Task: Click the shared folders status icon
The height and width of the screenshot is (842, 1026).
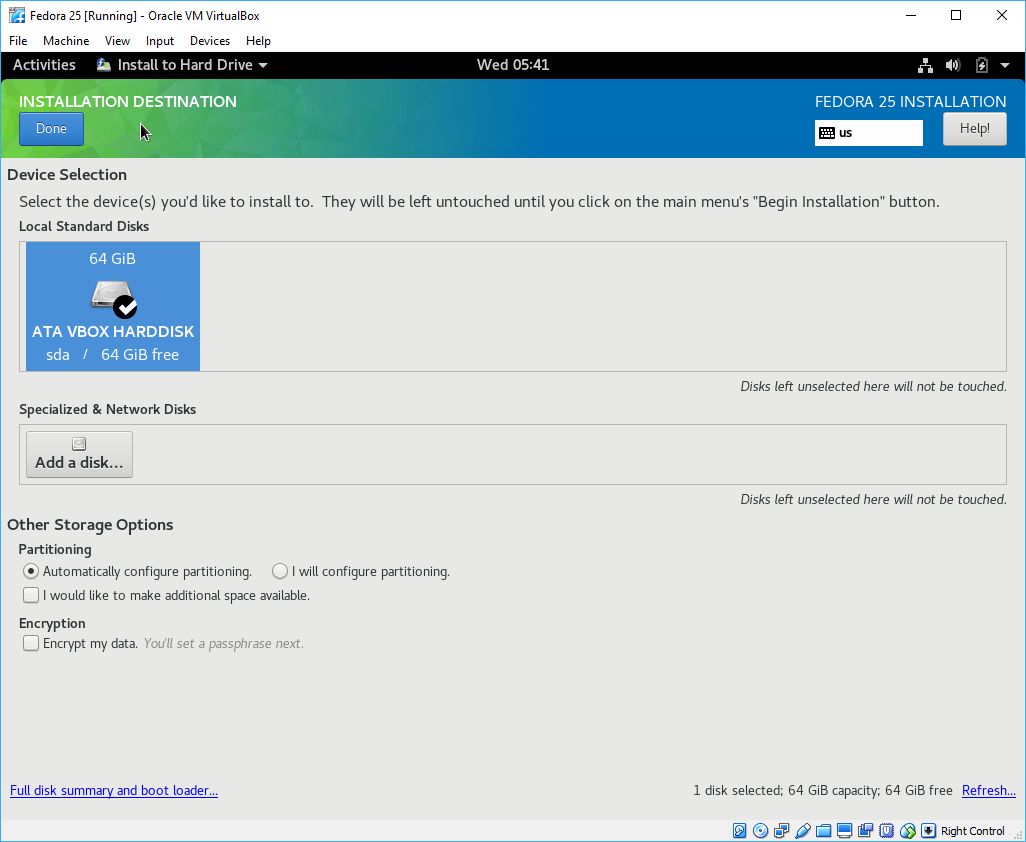Action: tap(823, 831)
